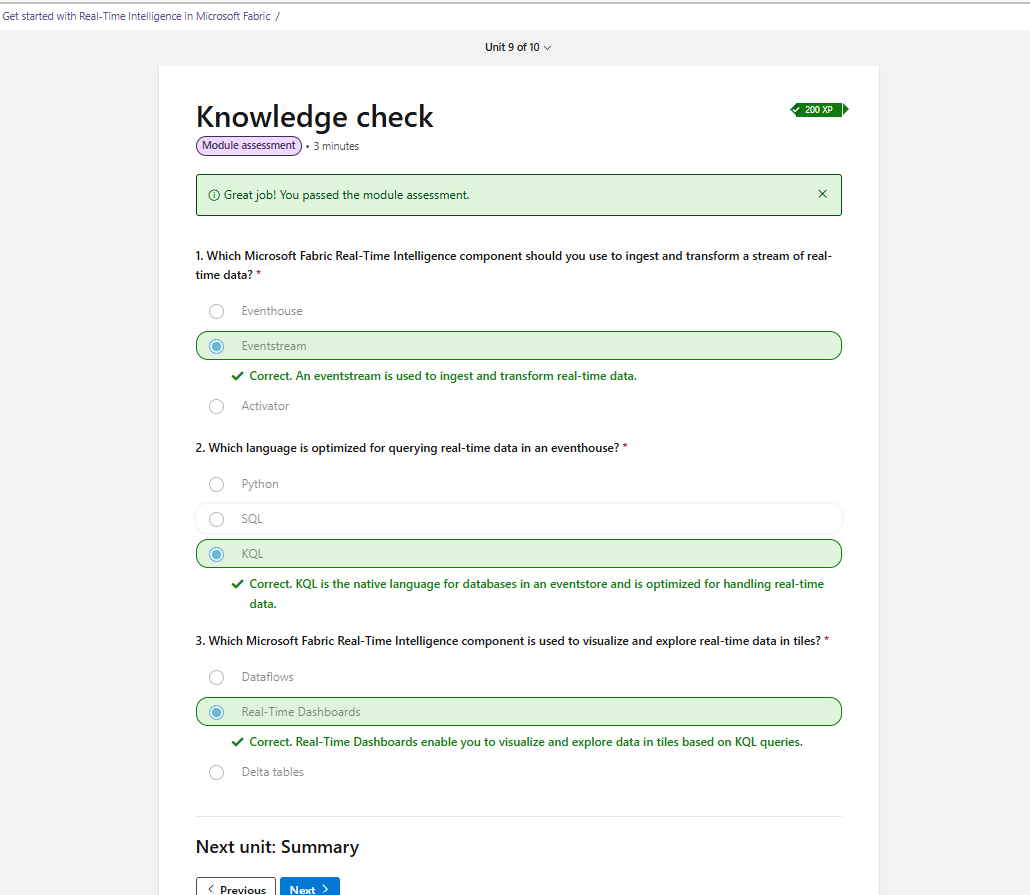Click question 1 text about ingest and transform
Image resolution: width=1030 pixels, height=895 pixels.
point(514,265)
